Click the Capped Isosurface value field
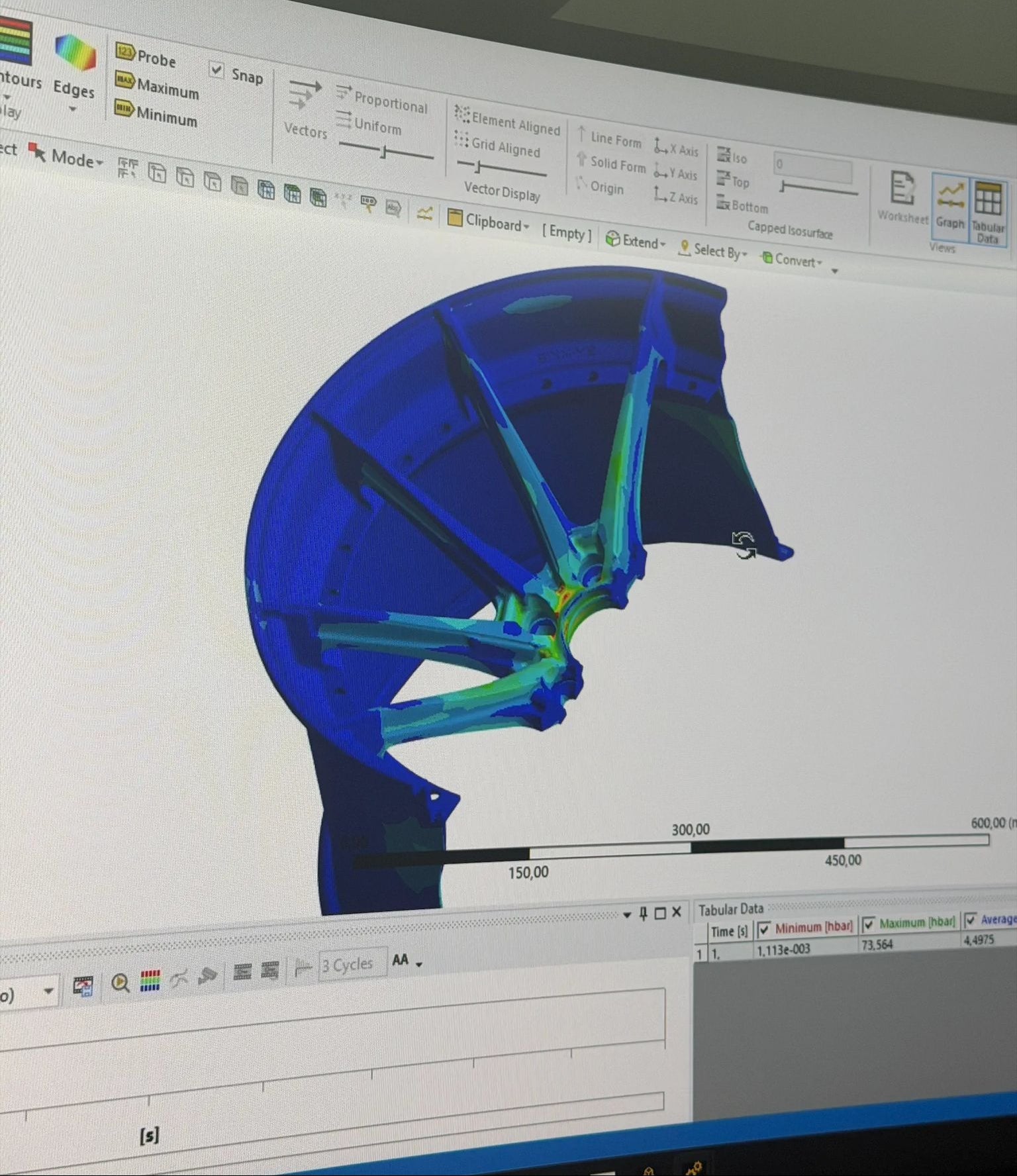Screen dimensions: 1017x1176 click(812, 168)
